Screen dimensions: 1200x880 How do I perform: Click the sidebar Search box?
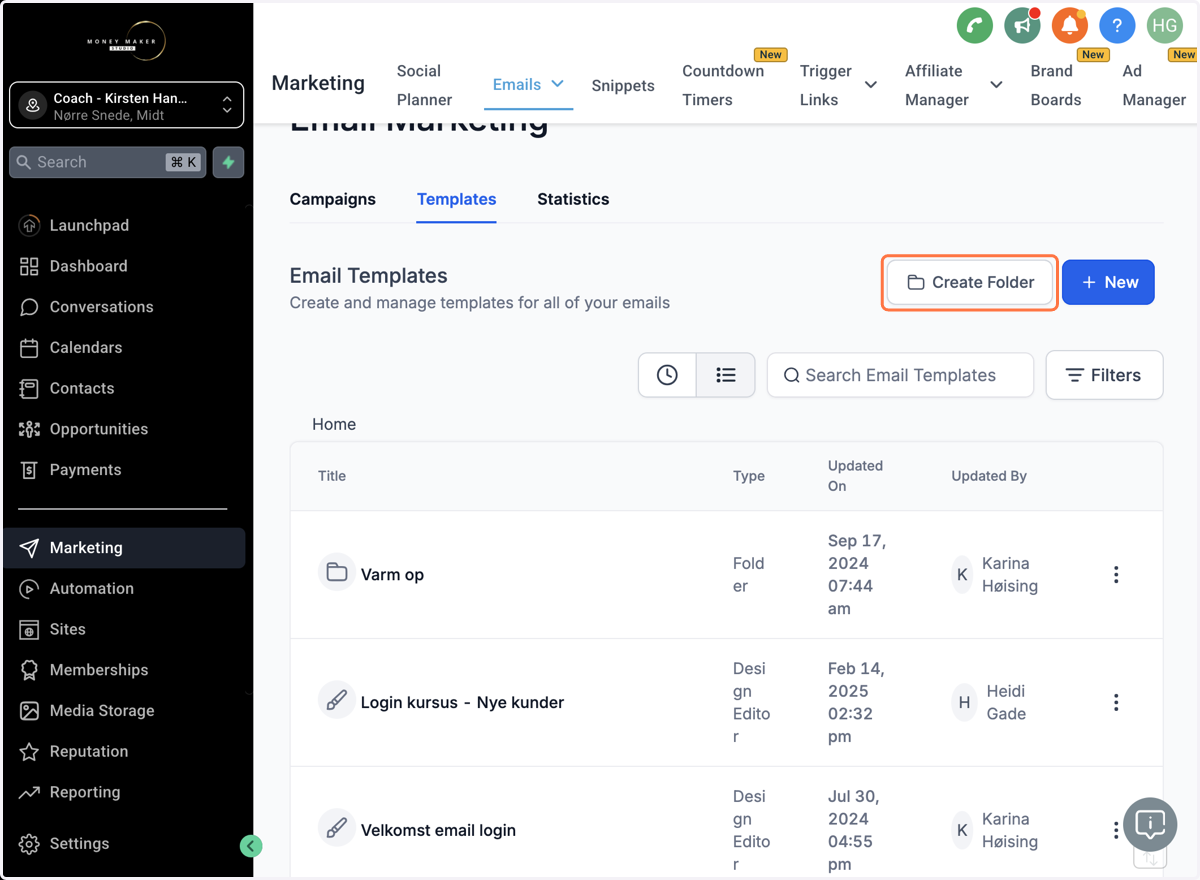pyautogui.click(x=108, y=162)
